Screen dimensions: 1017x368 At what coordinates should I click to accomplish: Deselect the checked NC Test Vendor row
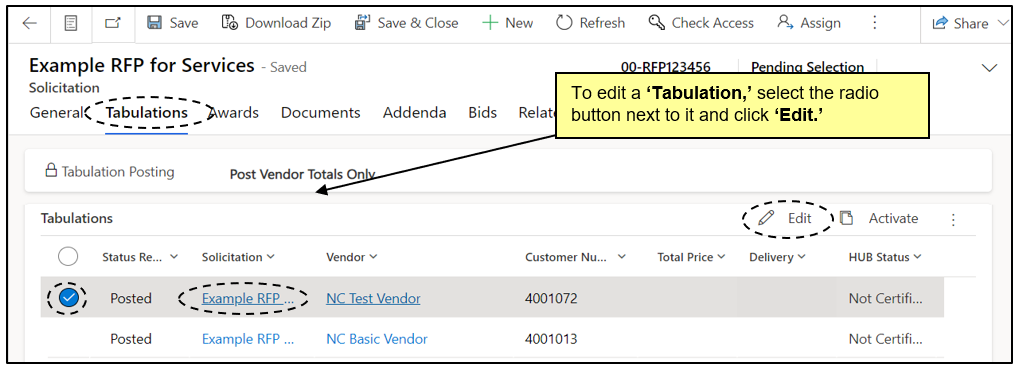coord(68,299)
